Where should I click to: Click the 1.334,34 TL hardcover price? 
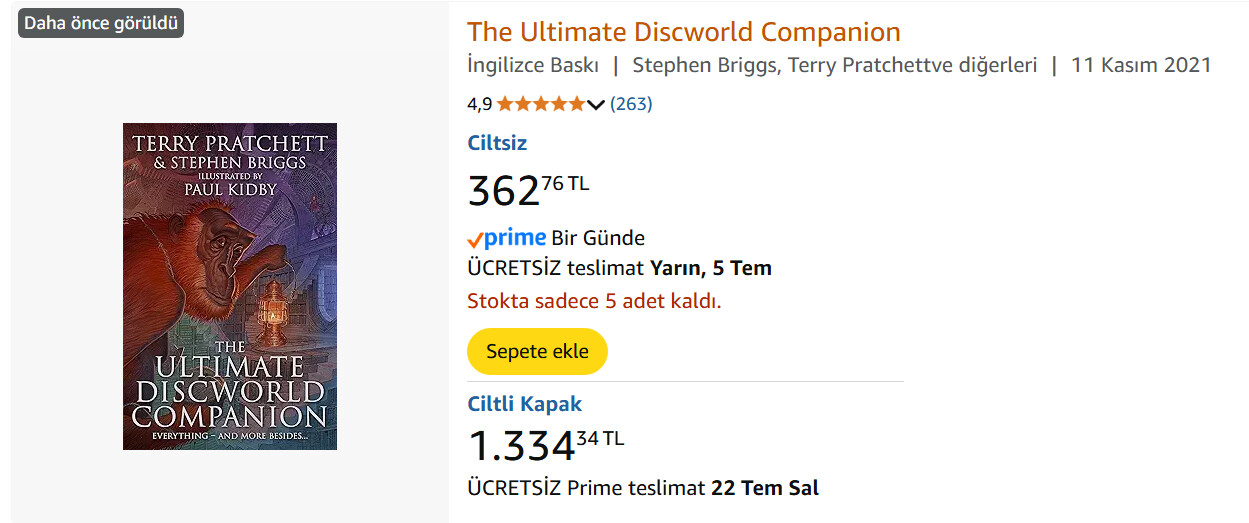tap(546, 445)
